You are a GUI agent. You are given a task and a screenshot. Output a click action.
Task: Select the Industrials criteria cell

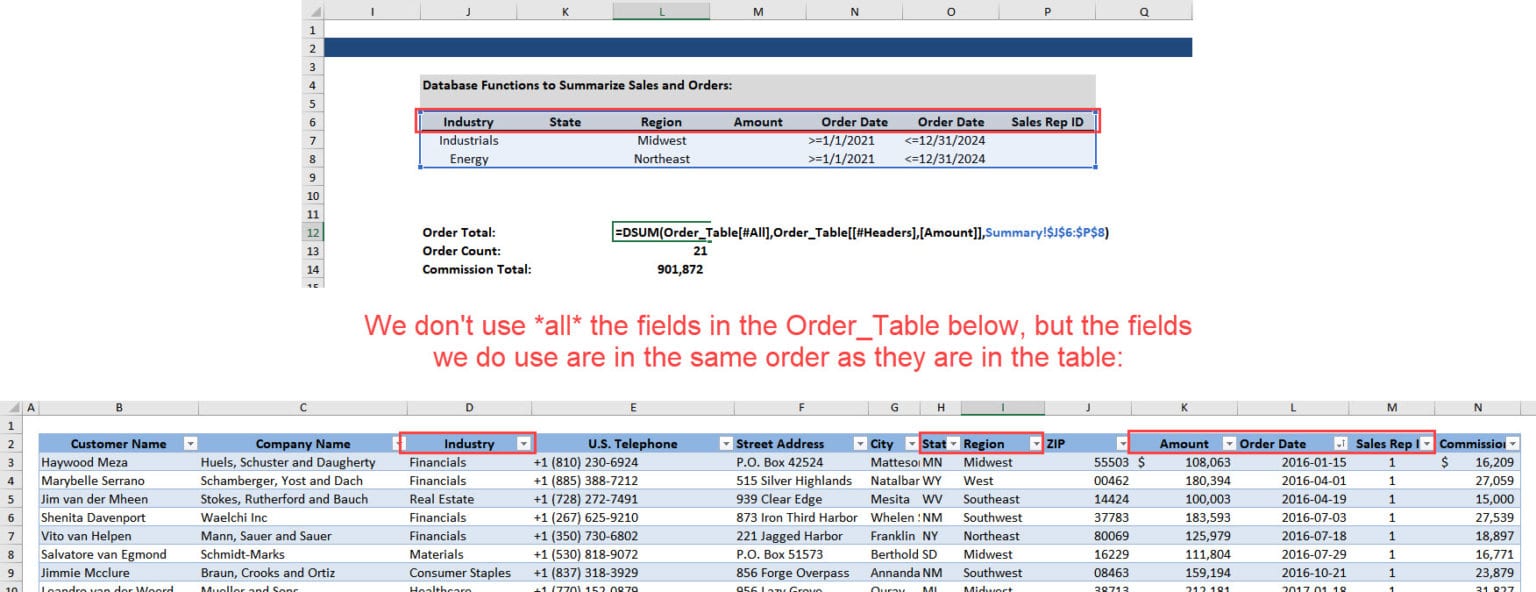469,140
